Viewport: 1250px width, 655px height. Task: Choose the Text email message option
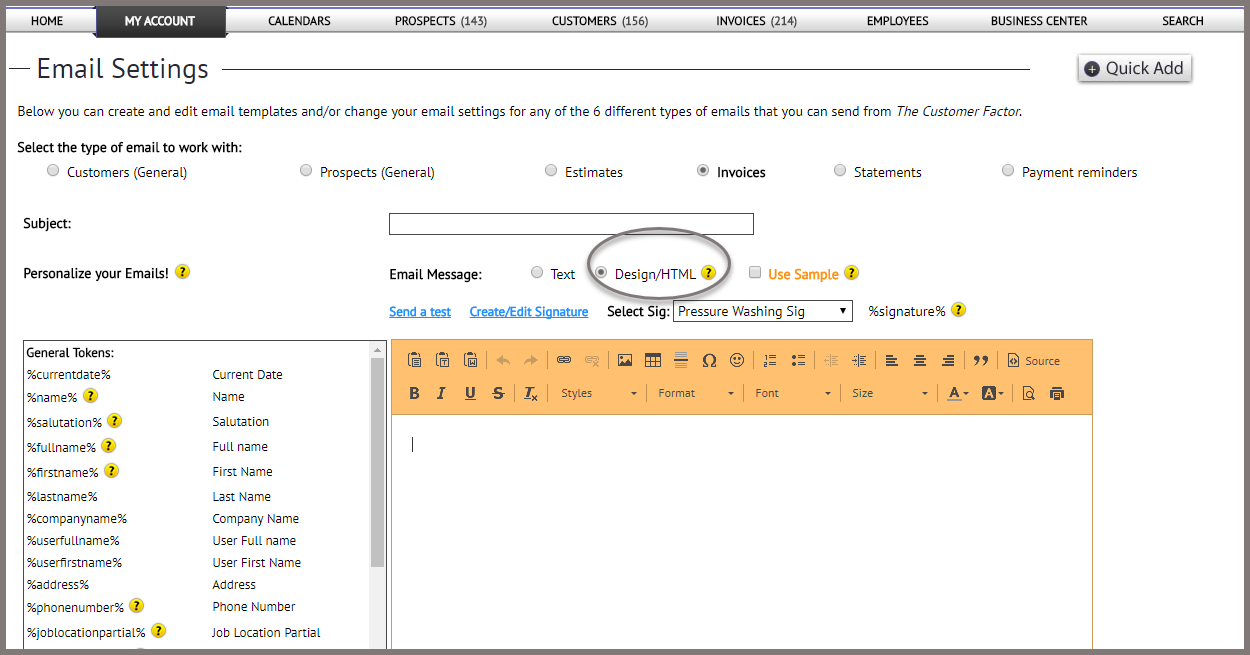[537, 273]
